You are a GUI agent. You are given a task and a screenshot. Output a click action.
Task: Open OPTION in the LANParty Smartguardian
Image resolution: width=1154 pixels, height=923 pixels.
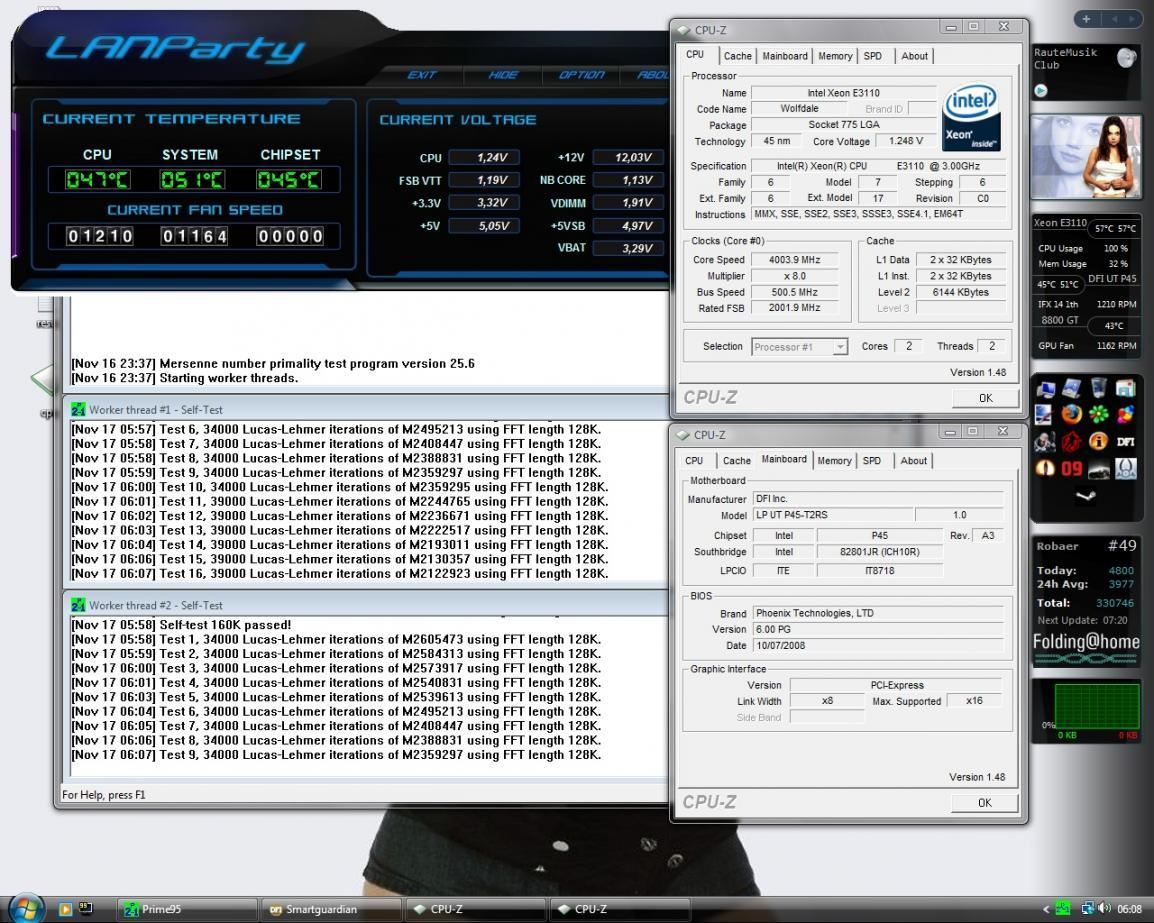click(x=581, y=74)
